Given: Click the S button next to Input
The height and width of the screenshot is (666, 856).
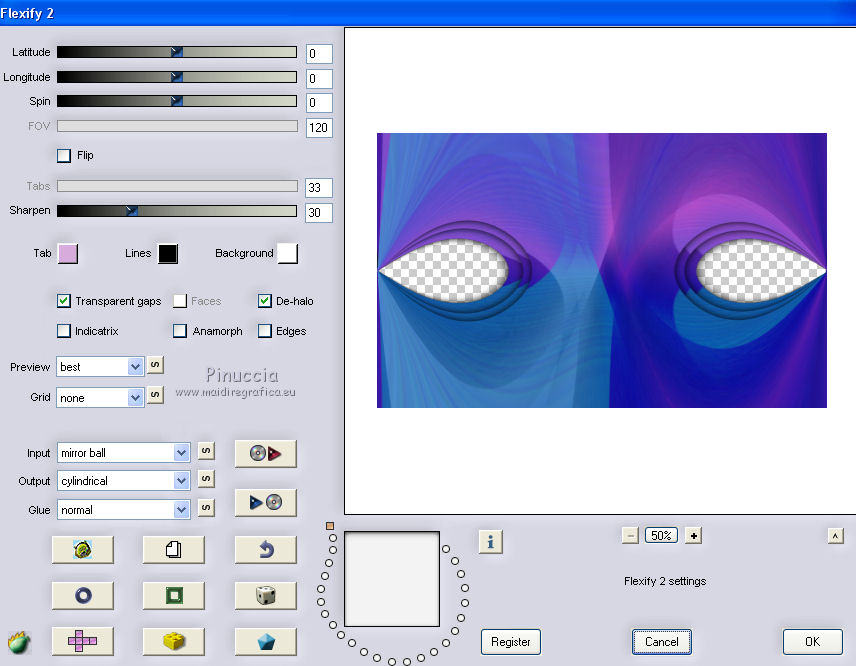Looking at the screenshot, I should (206, 451).
